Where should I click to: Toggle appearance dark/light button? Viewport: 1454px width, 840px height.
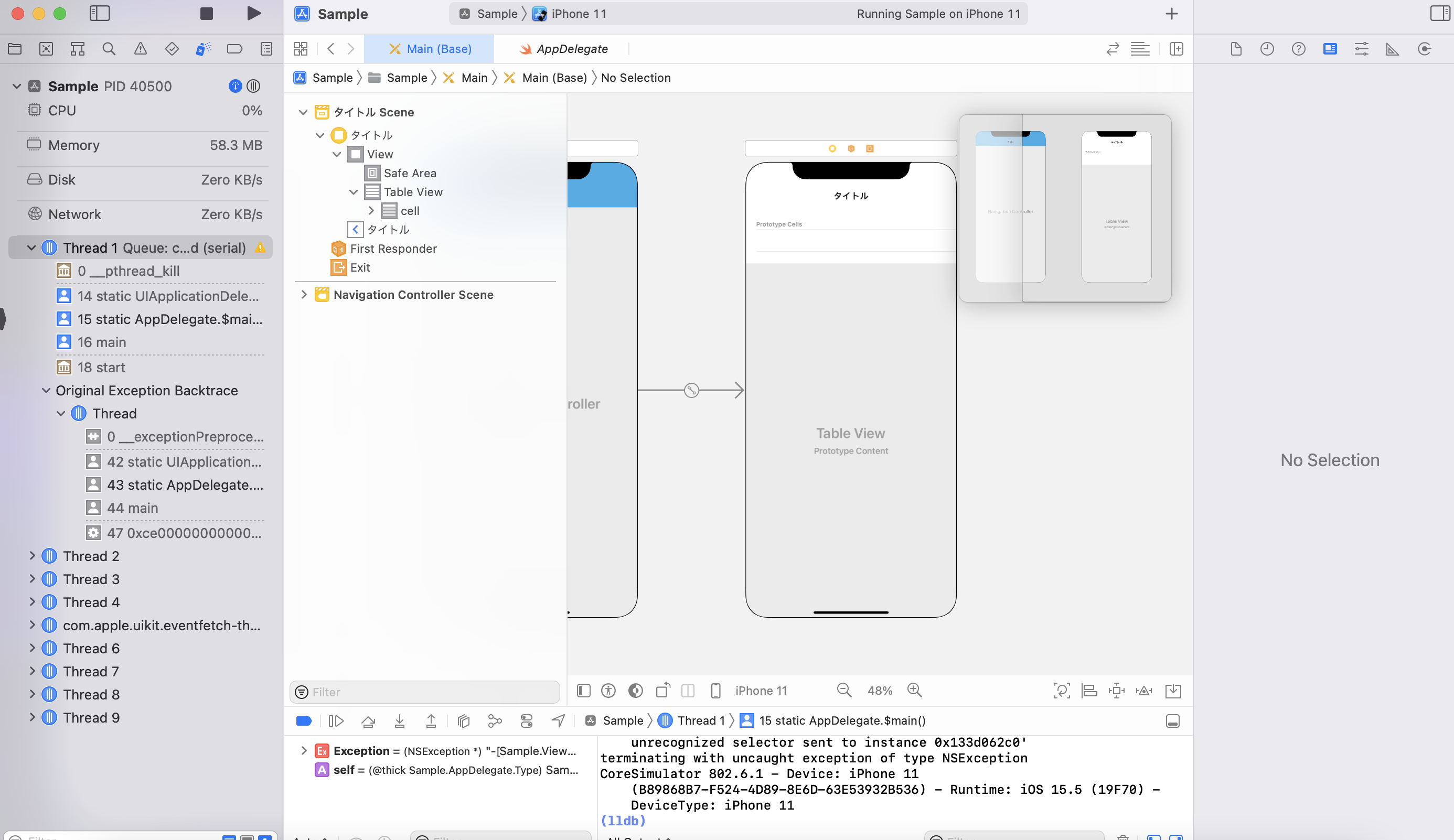click(x=635, y=691)
